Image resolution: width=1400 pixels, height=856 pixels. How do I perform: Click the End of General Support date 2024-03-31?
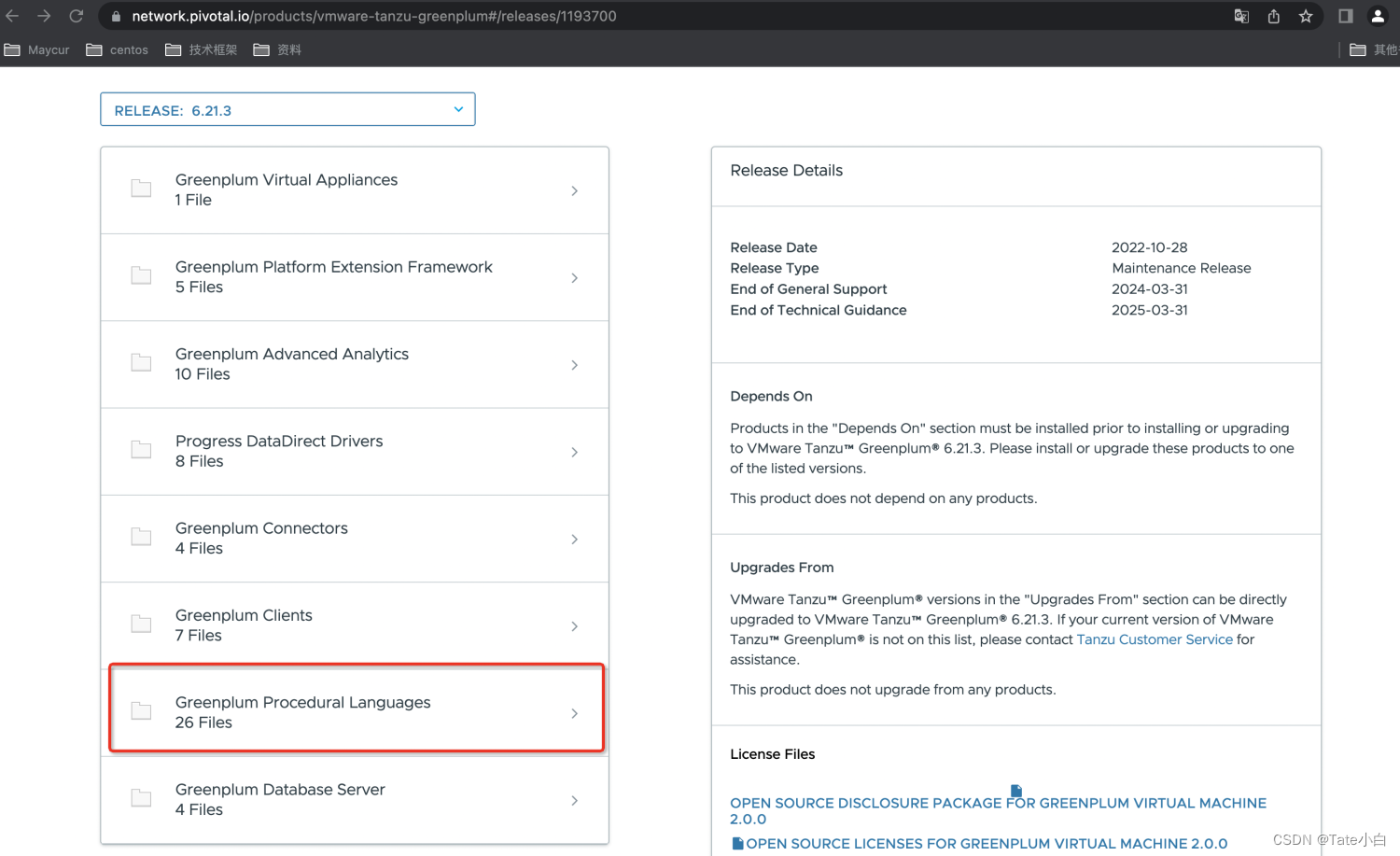click(x=1150, y=289)
